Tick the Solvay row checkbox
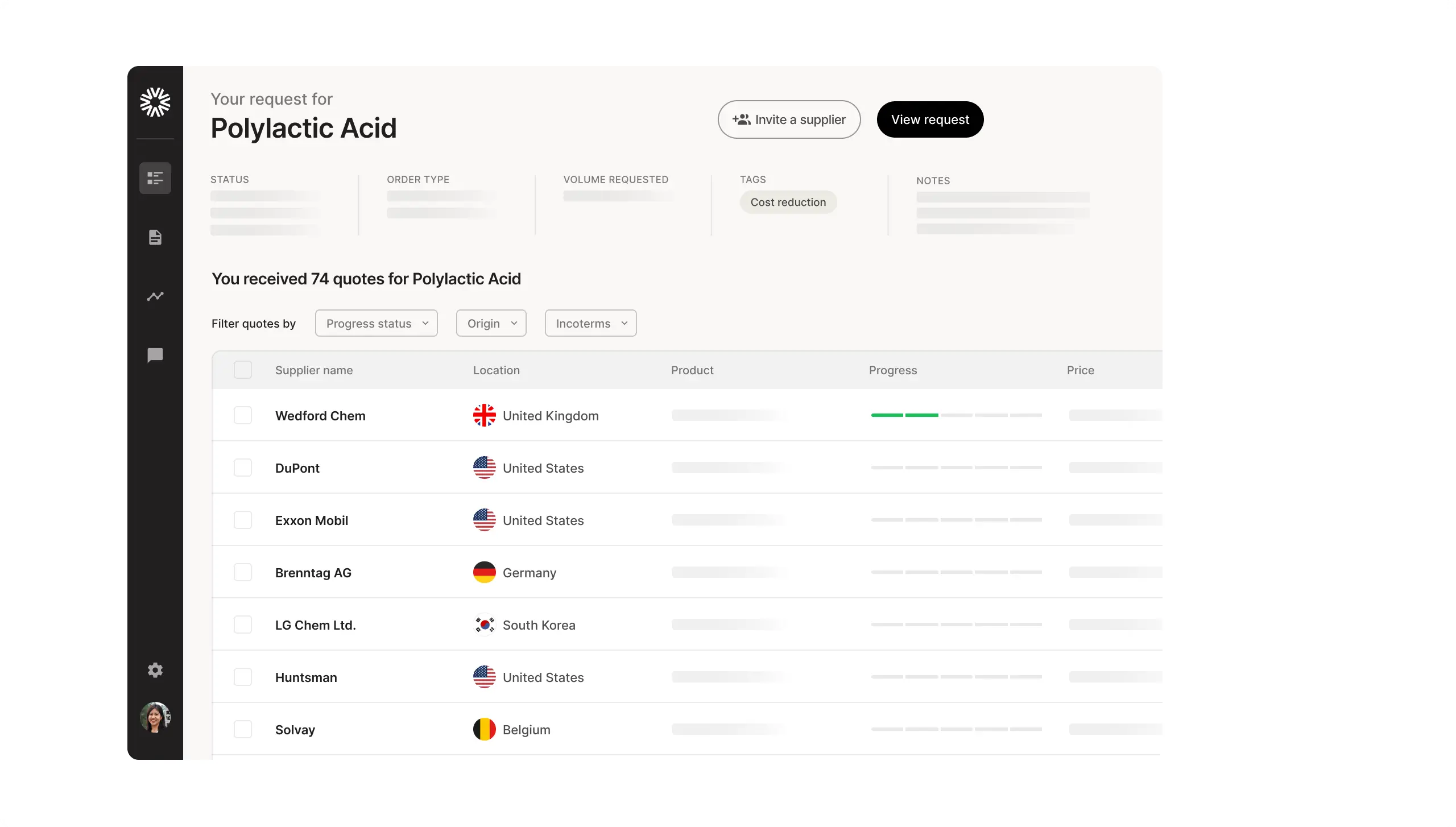This screenshot has width=1456, height=827. click(x=243, y=729)
